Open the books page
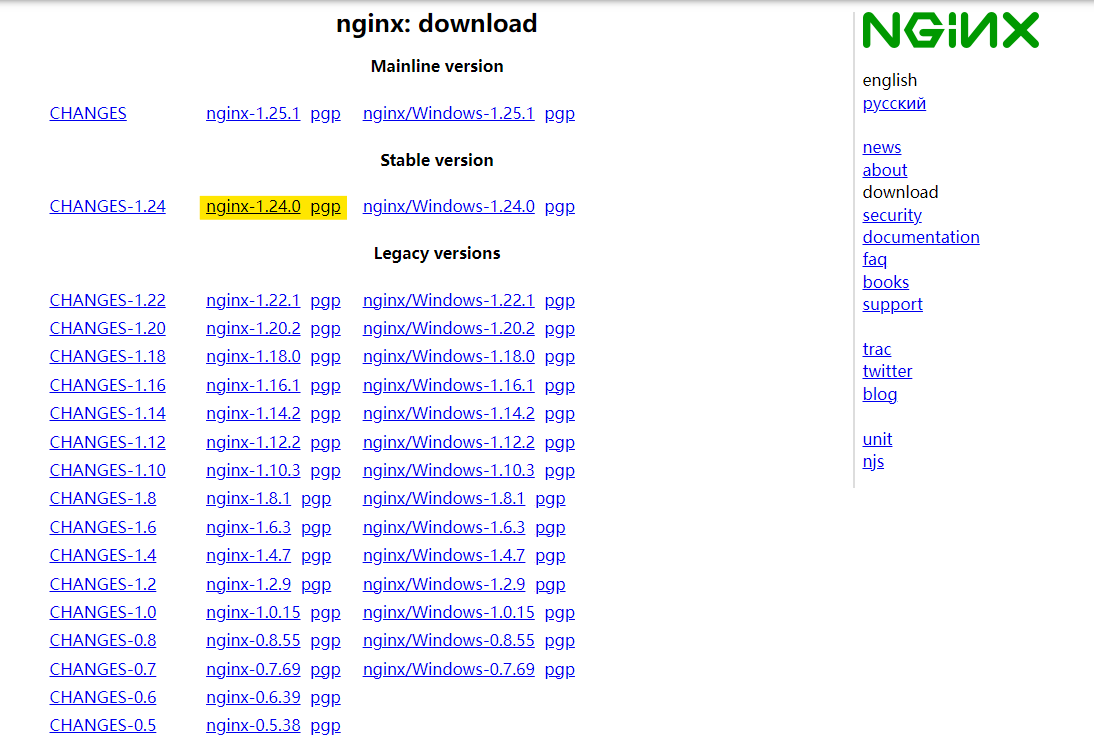 (x=885, y=282)
